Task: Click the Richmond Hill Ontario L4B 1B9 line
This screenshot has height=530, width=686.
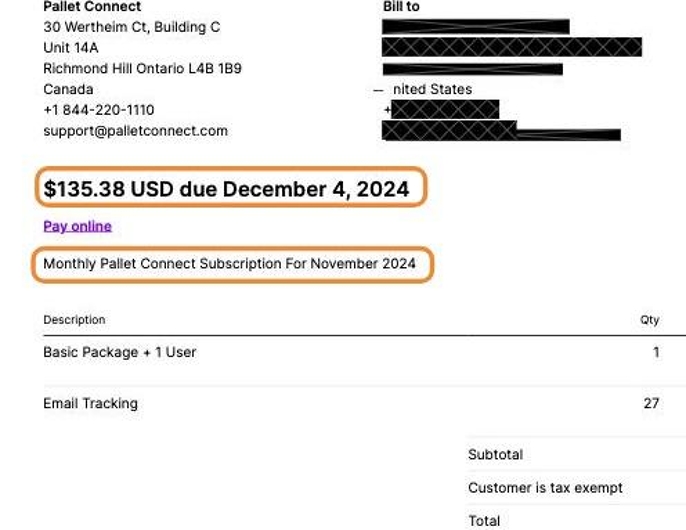Action: pyautogui.click(x=143, y=69)
